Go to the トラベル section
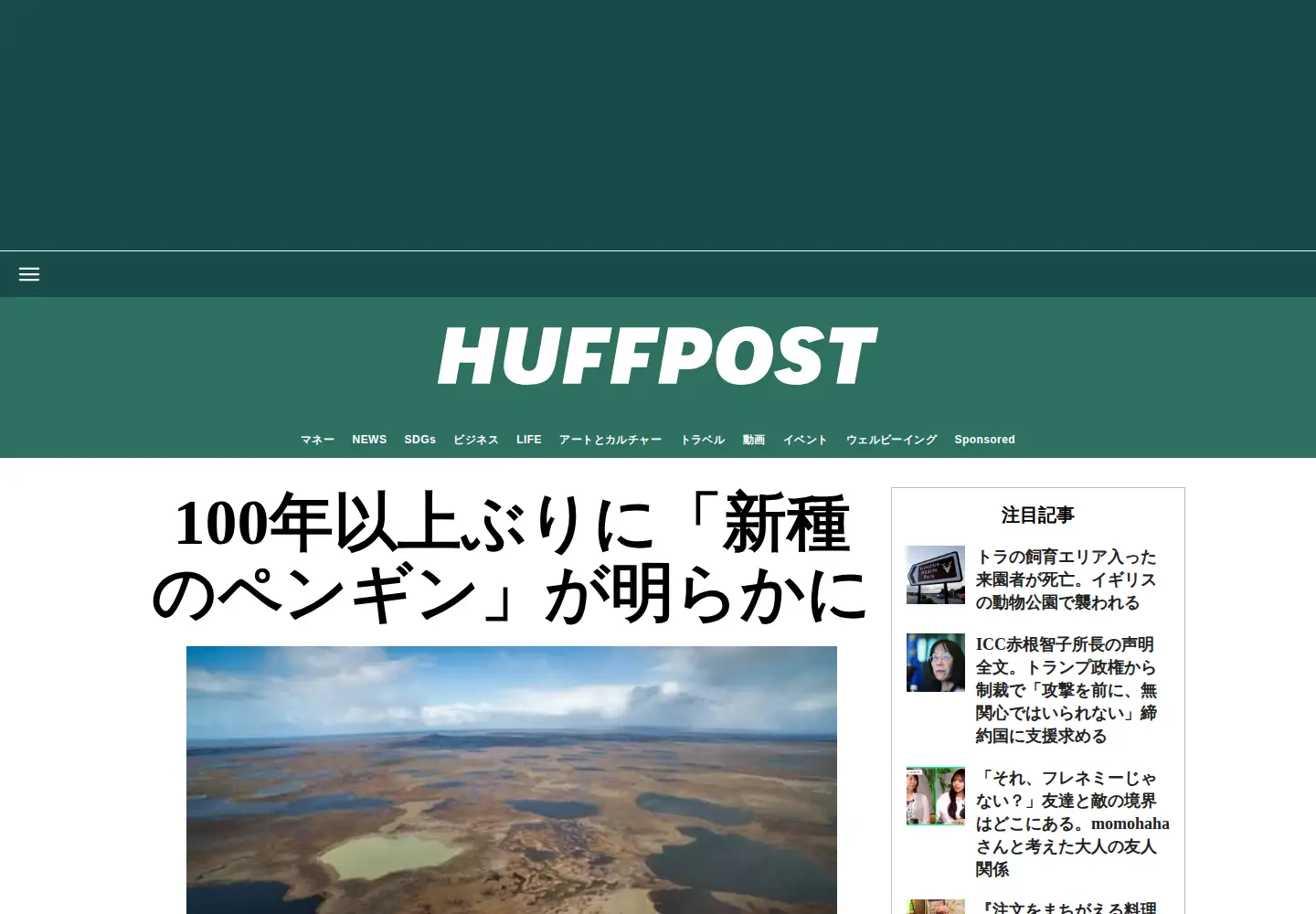 (702, 440)
